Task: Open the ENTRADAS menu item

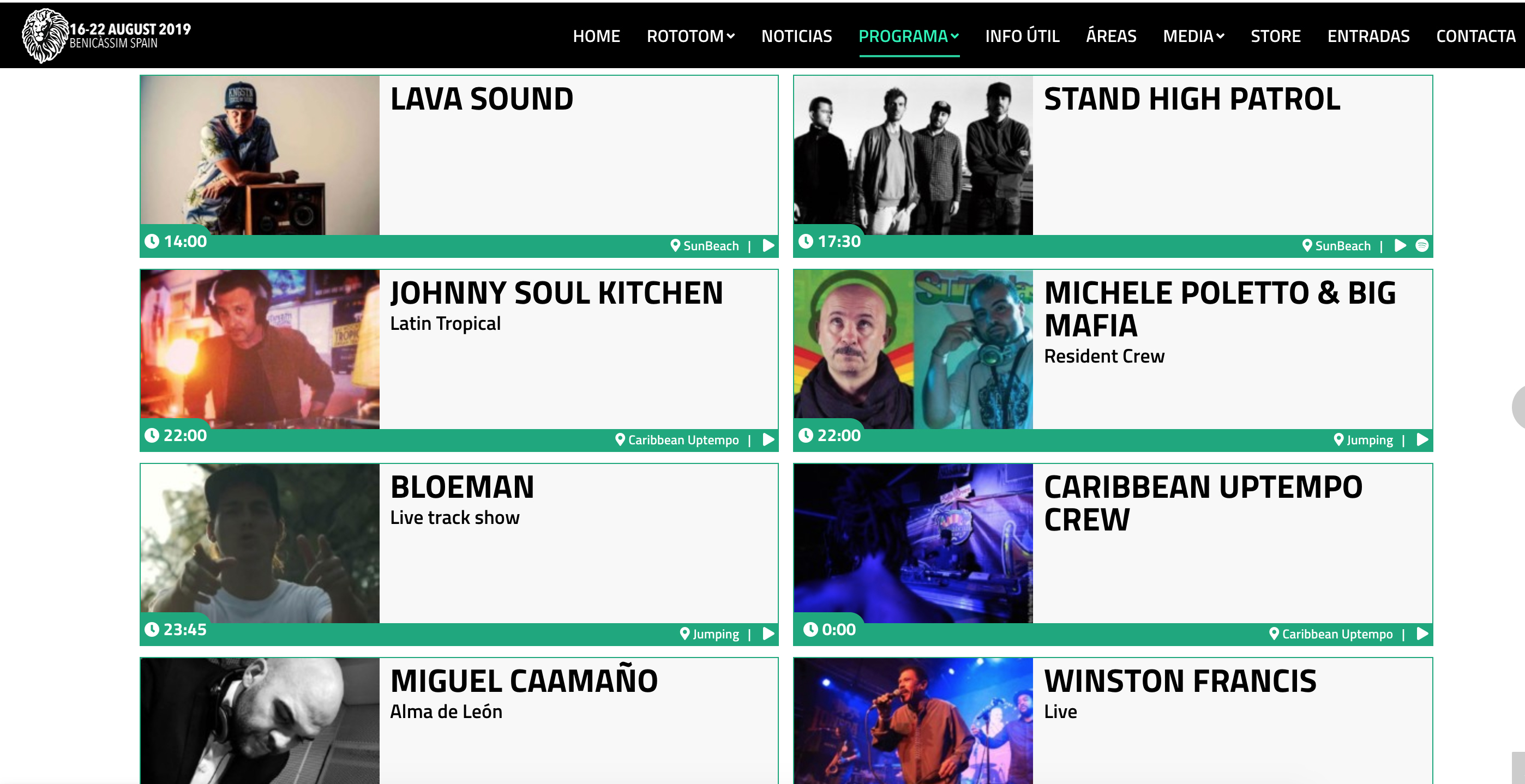Action: coord(1368,36)
